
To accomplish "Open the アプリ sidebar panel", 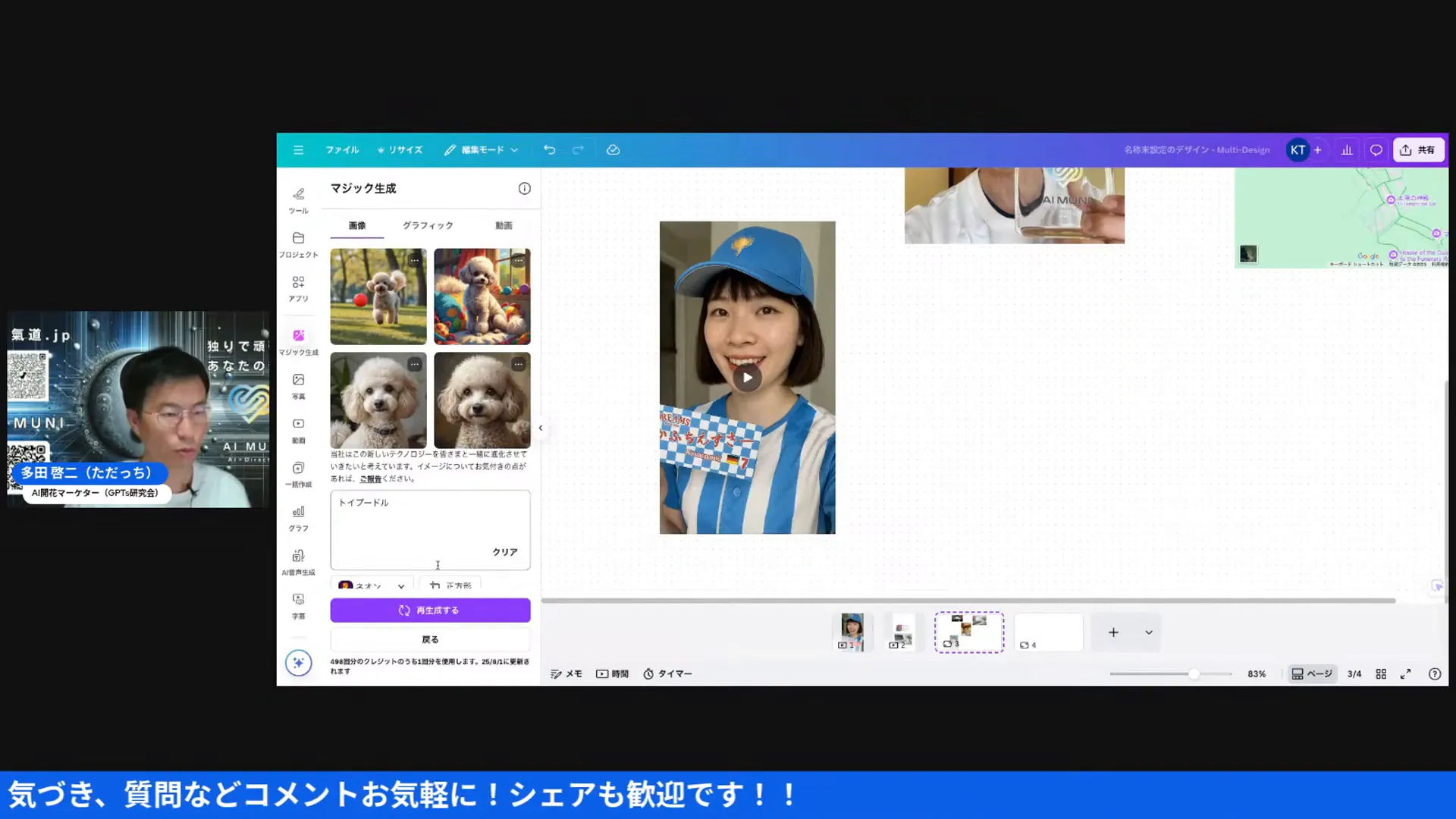I will (x=299, y=288).
